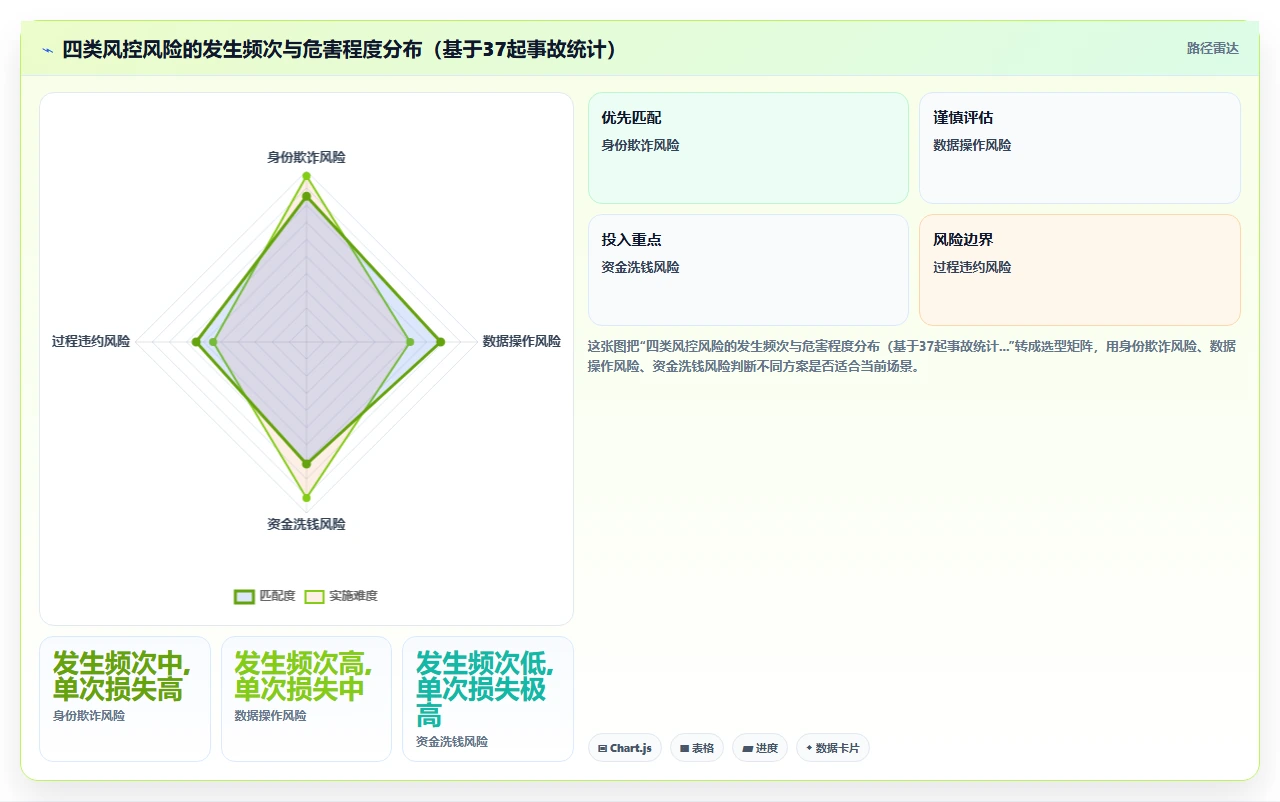Click the 过程违约风险 radar axis label
Screen dimensions: 1280x802
(x=91, y=341)
